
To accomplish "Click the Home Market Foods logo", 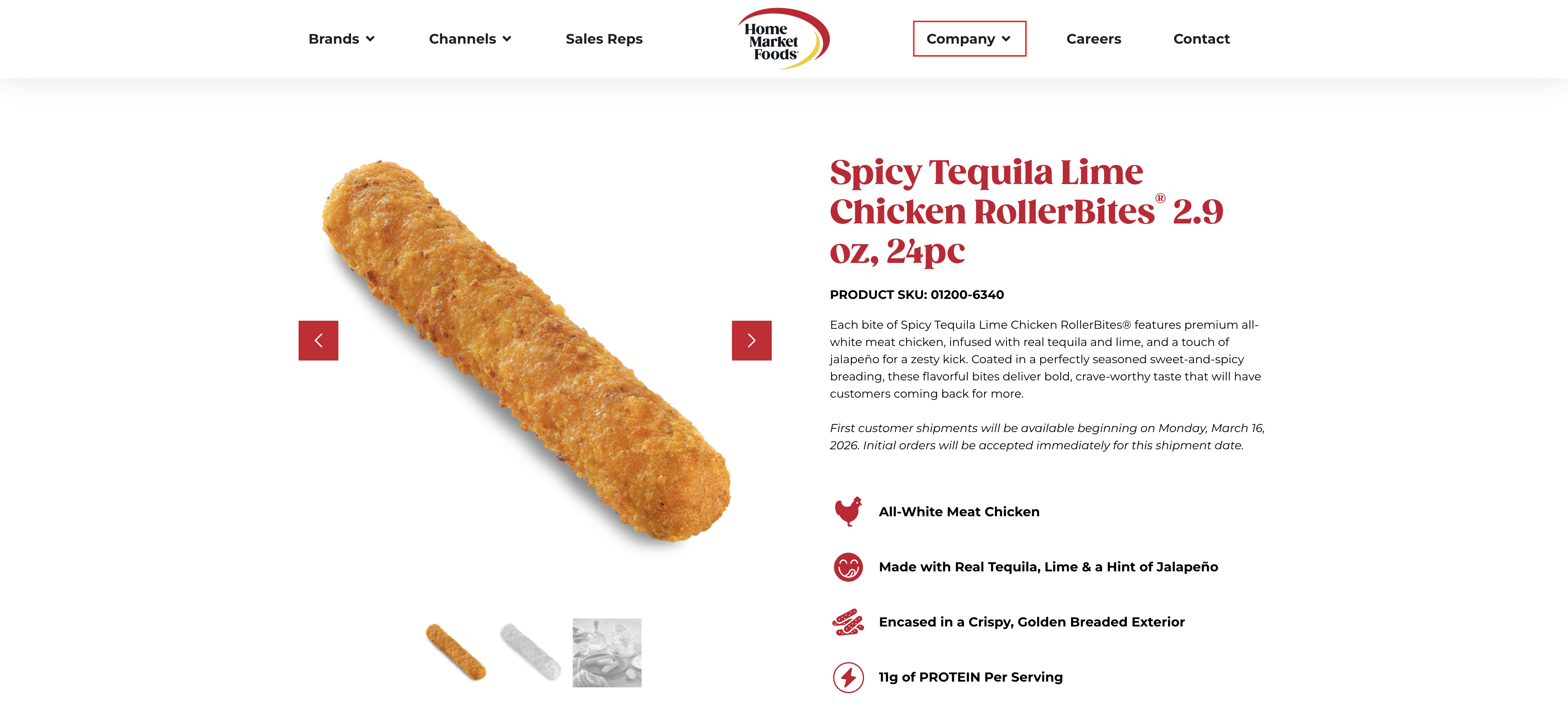I will (783, 38).
